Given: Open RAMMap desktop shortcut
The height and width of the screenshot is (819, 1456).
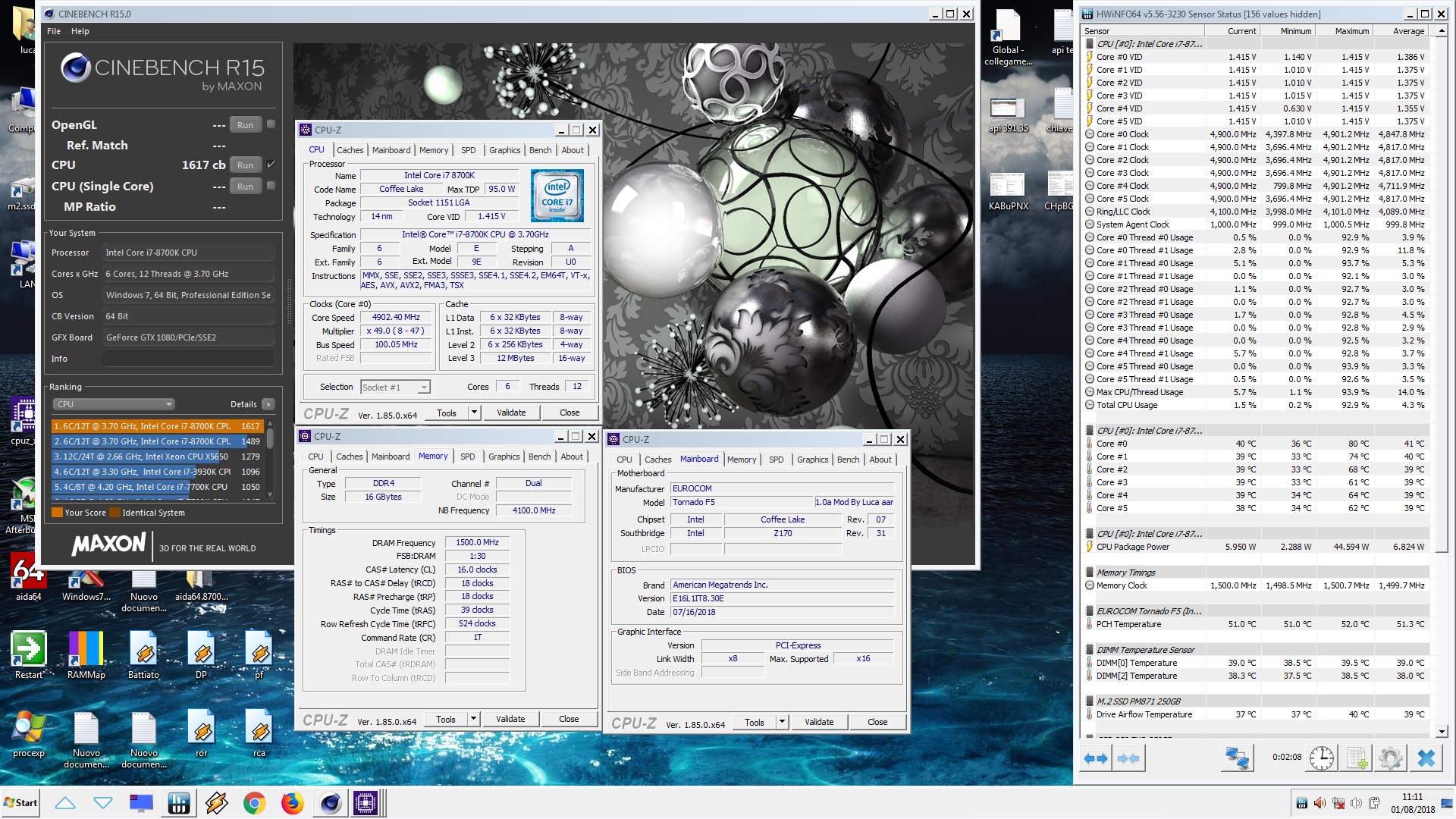Looking at the screenshot, I should click(x=86, y=655).
